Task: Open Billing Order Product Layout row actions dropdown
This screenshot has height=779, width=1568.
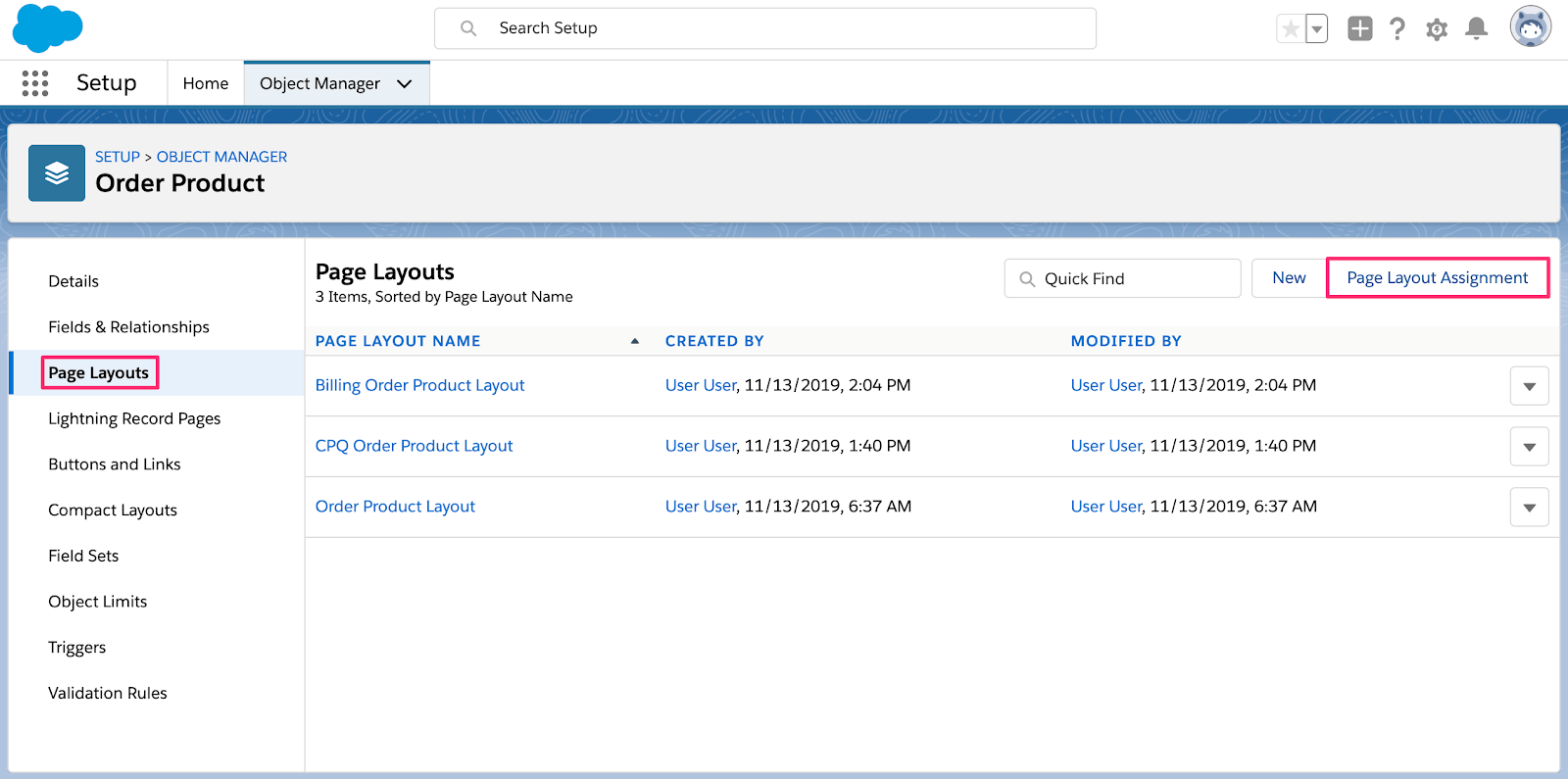Action: coord(1529,386)
